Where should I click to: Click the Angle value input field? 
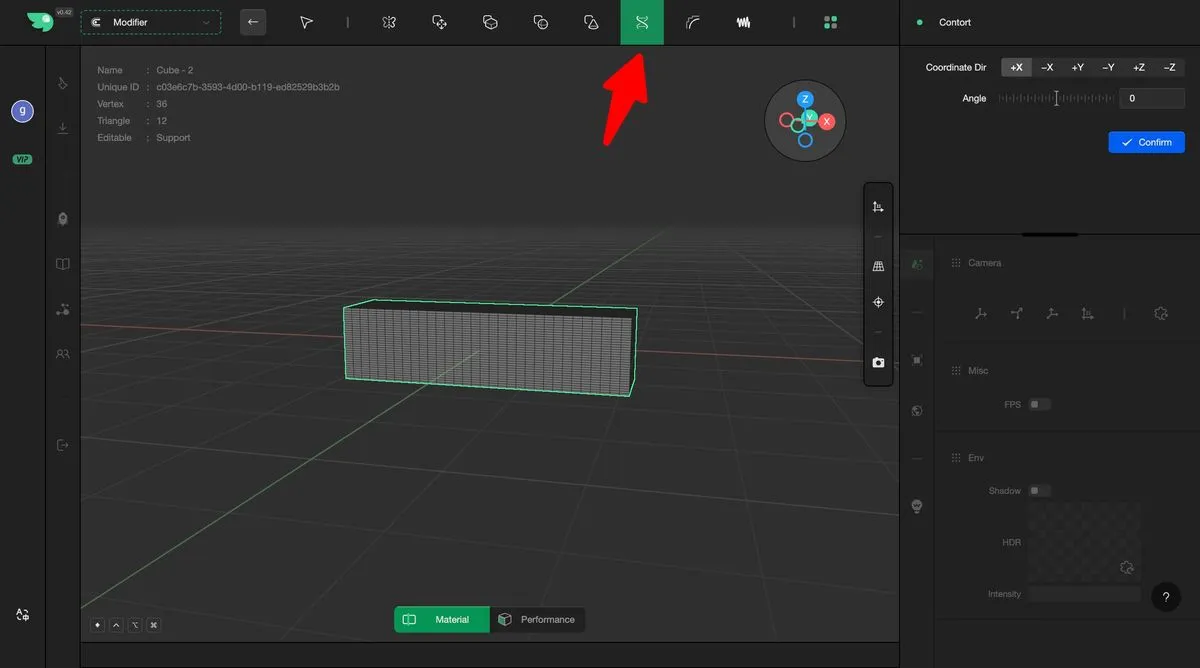coord(1152,98)
